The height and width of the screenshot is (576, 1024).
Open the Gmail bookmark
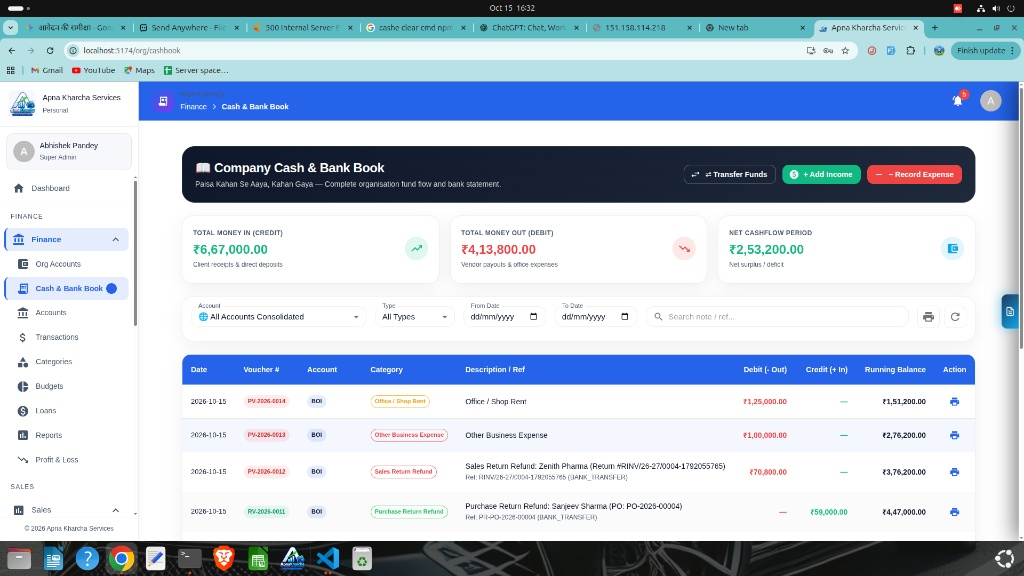47,70
